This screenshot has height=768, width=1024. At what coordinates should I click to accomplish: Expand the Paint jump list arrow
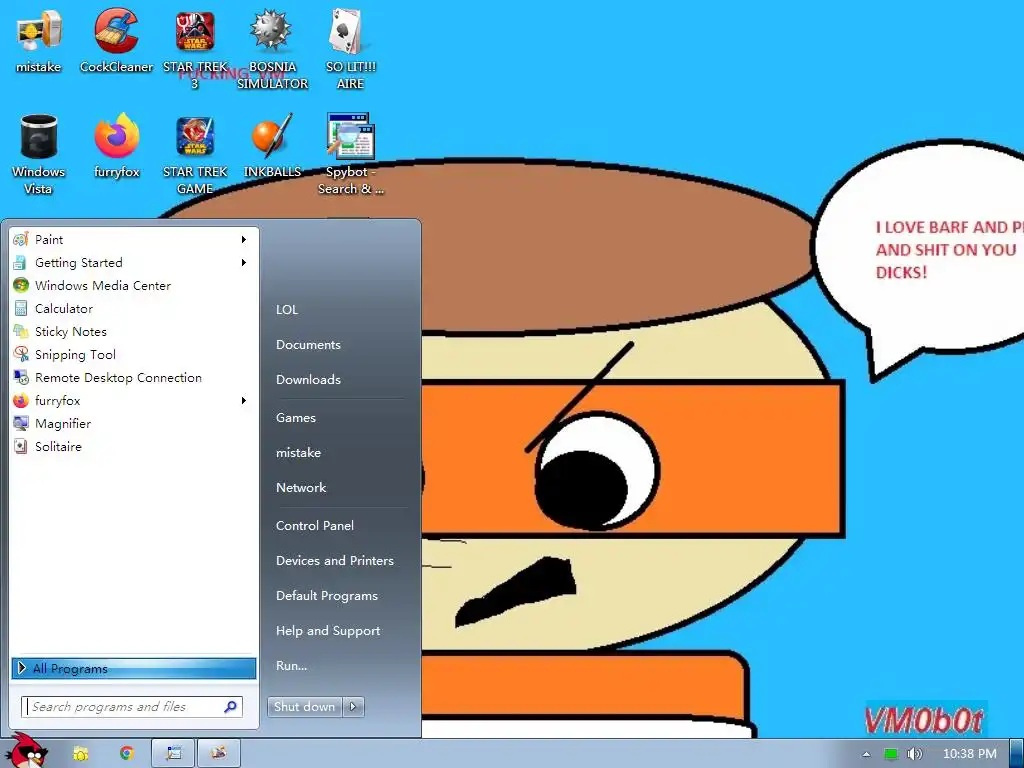click(x=244, y=240)
